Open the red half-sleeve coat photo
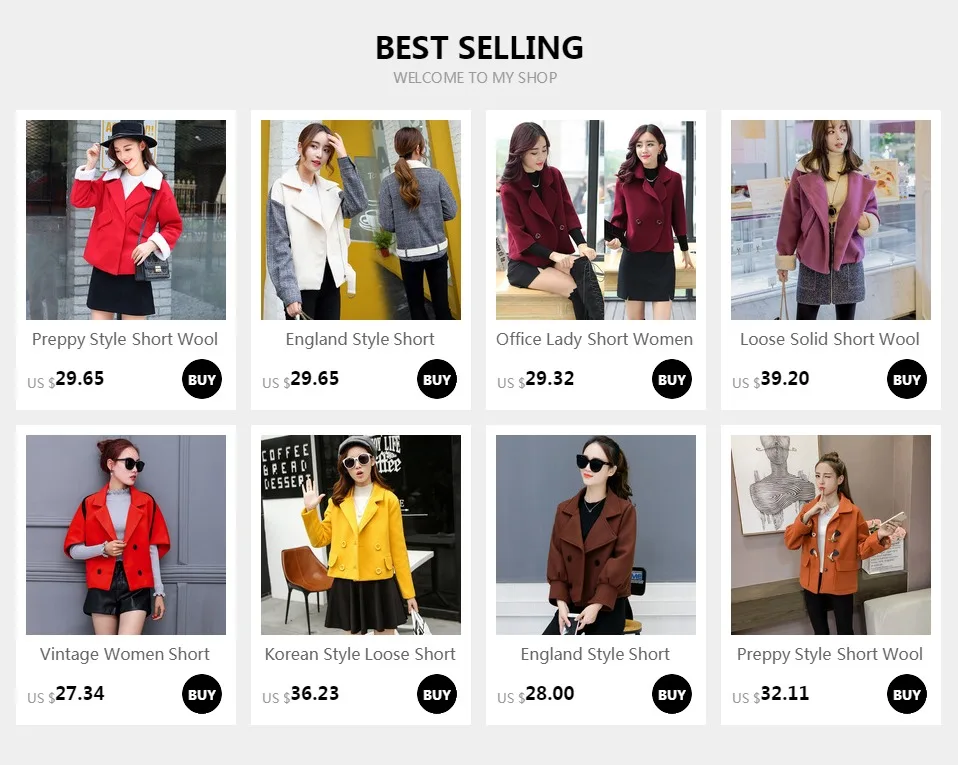The height and width of the screenshot is (765, 958). click(x=126, y=535)
